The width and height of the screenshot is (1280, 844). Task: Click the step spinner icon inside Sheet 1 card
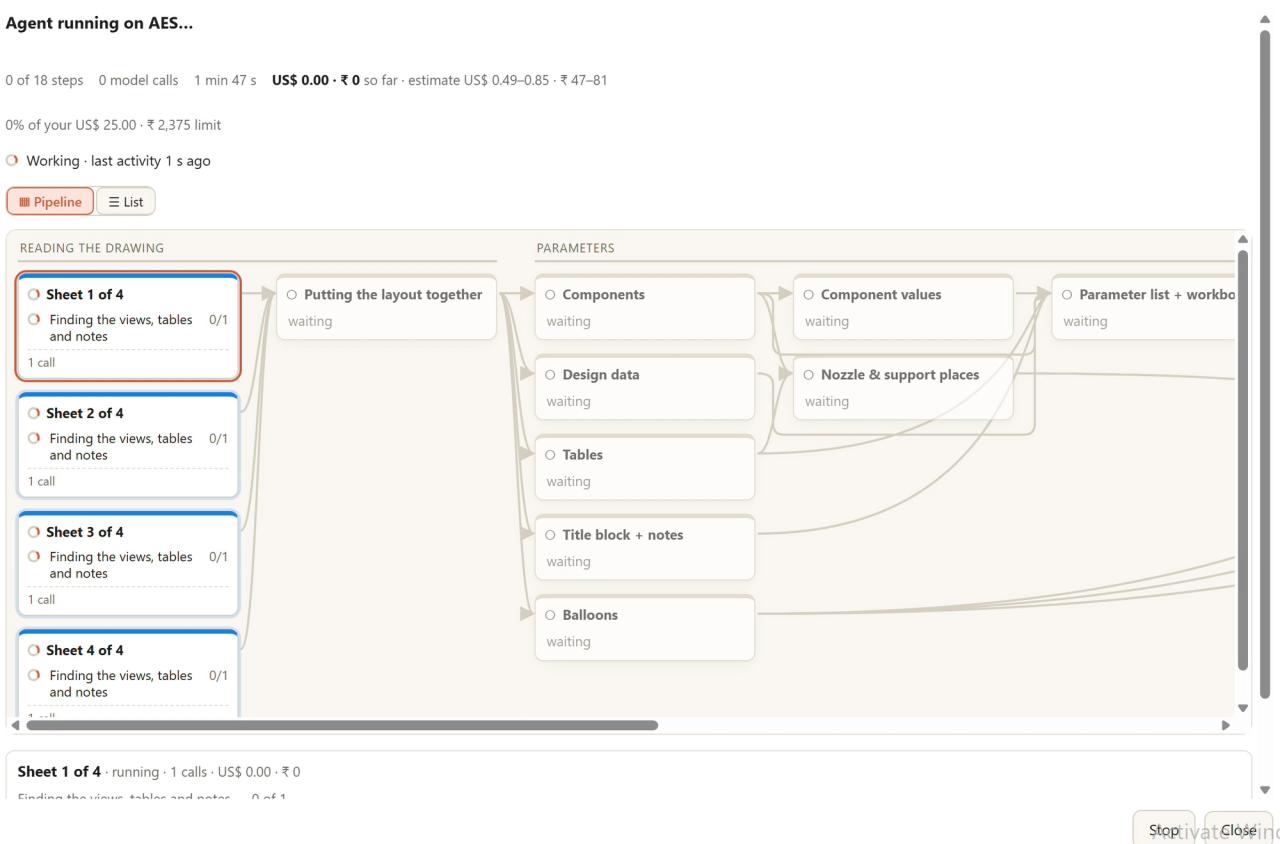click(34, 319)
